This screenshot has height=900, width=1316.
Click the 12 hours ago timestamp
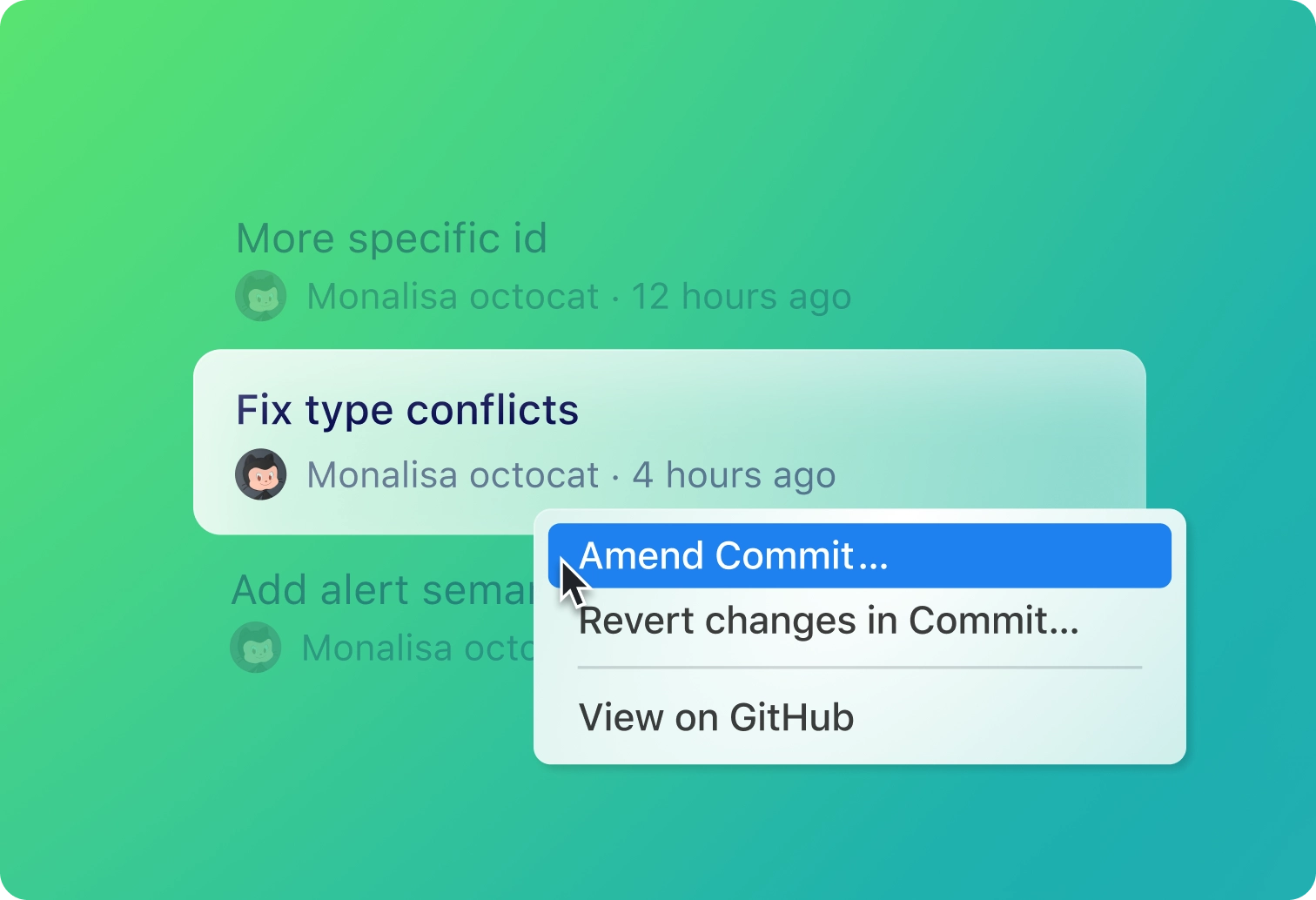click(x=742, y=295)
